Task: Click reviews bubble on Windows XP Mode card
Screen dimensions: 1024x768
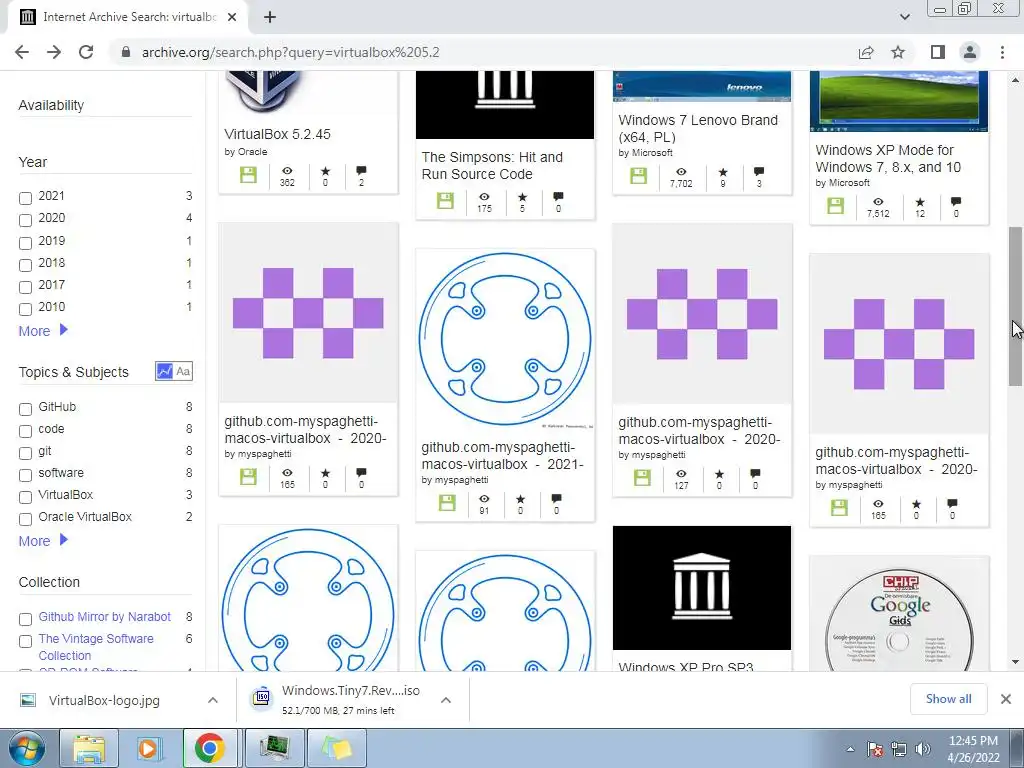Action: tap(956, 202)
